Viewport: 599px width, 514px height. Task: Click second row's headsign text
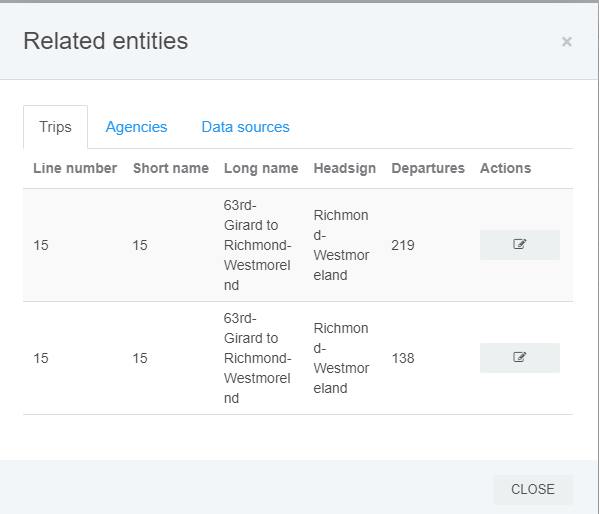click(341, 358)
